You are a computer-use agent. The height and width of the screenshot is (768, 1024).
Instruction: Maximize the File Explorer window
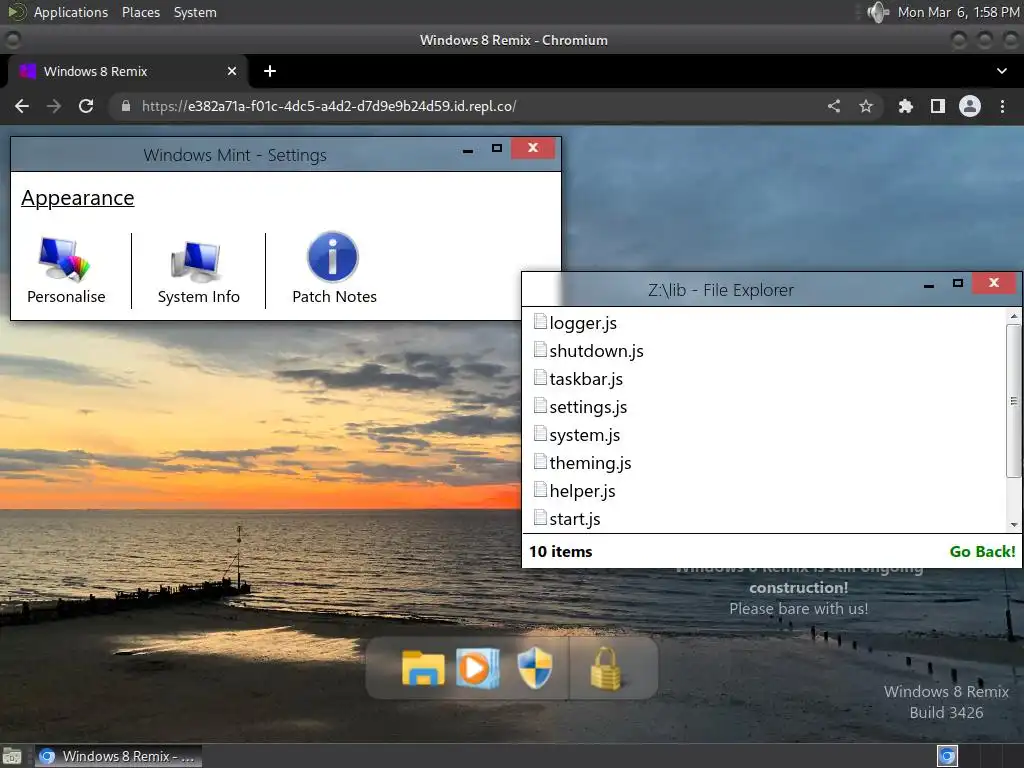click(x=957, y=283)
